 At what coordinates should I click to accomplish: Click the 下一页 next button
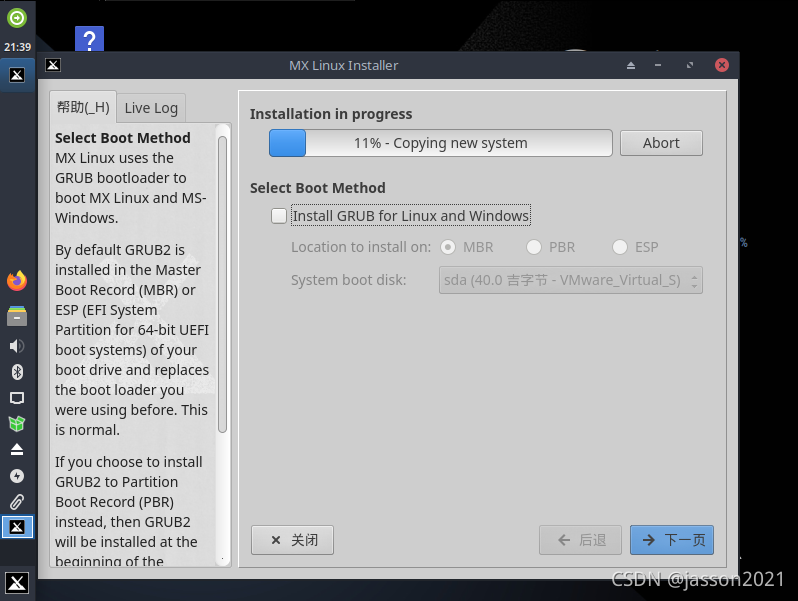tap(672, 540)
